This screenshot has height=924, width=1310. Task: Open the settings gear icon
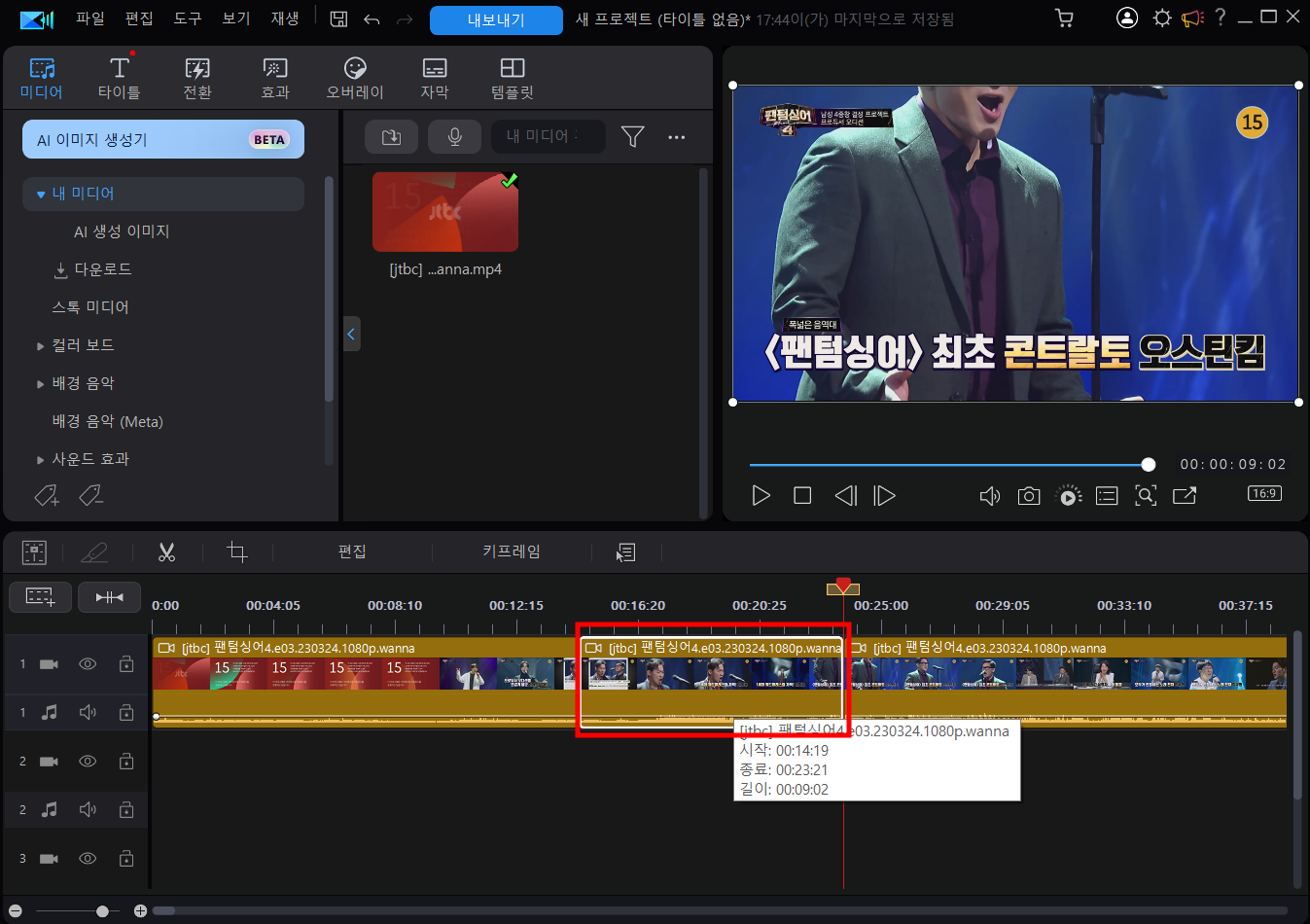(x=1162, y=18)
